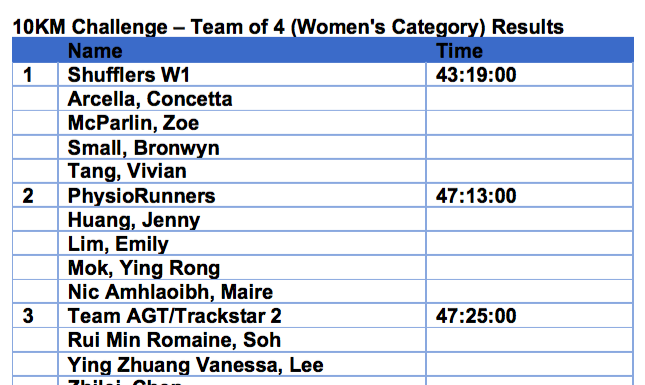The width and height of the screenshot is (645, 385).
Task: Click the 10KM Challenge results title
Action: [x=288, y=27]
